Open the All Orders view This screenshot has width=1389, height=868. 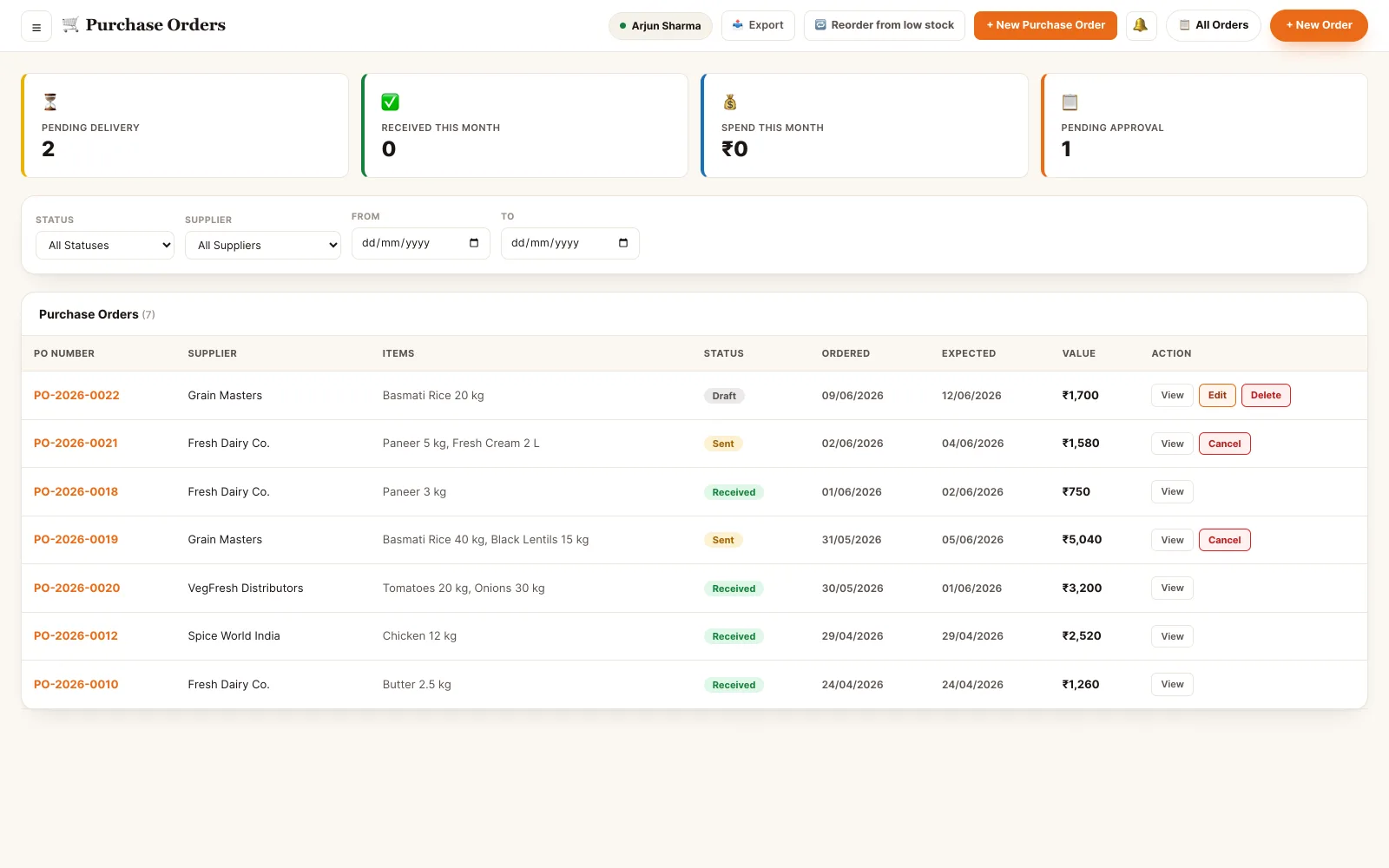pos(1214,25)
